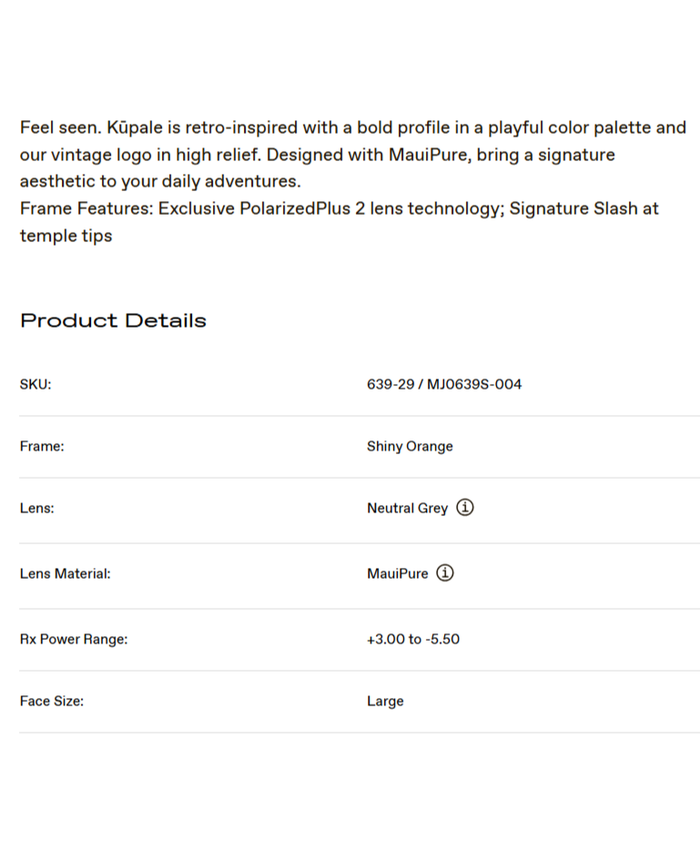Select the MauiPure lens material value text
Viewport: 700px width, 850px height.
(x=397, y=574)
